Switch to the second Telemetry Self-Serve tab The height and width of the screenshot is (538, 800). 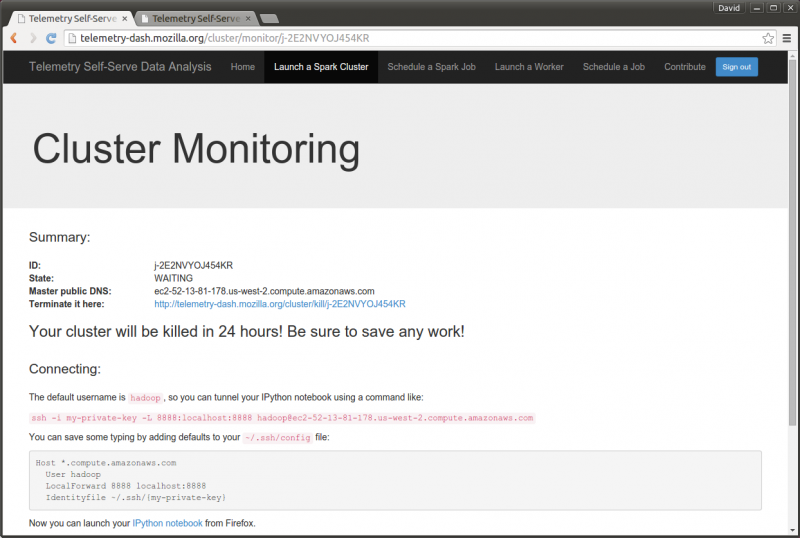(x=196, y=18)
